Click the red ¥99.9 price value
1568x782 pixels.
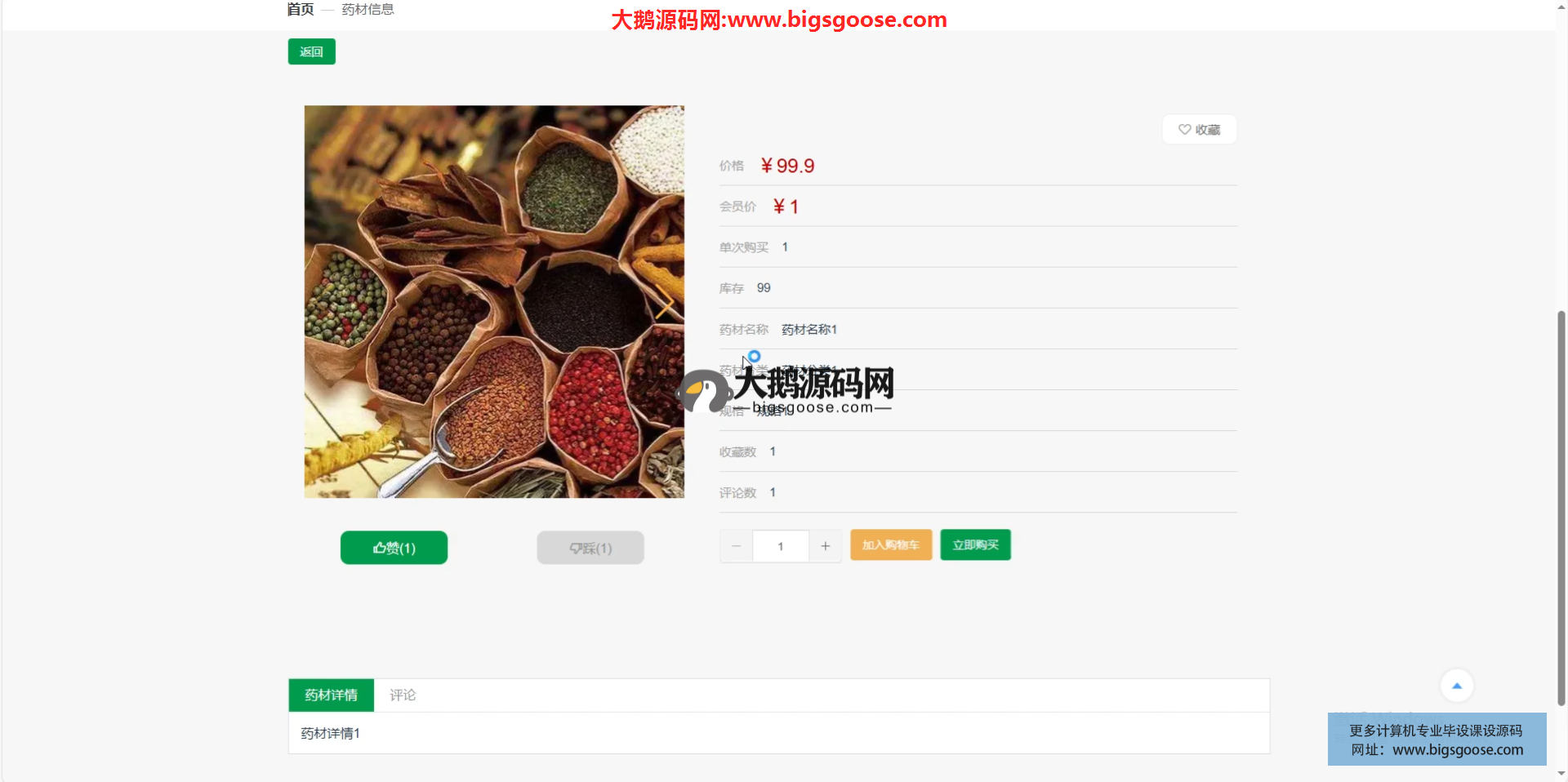787,167
